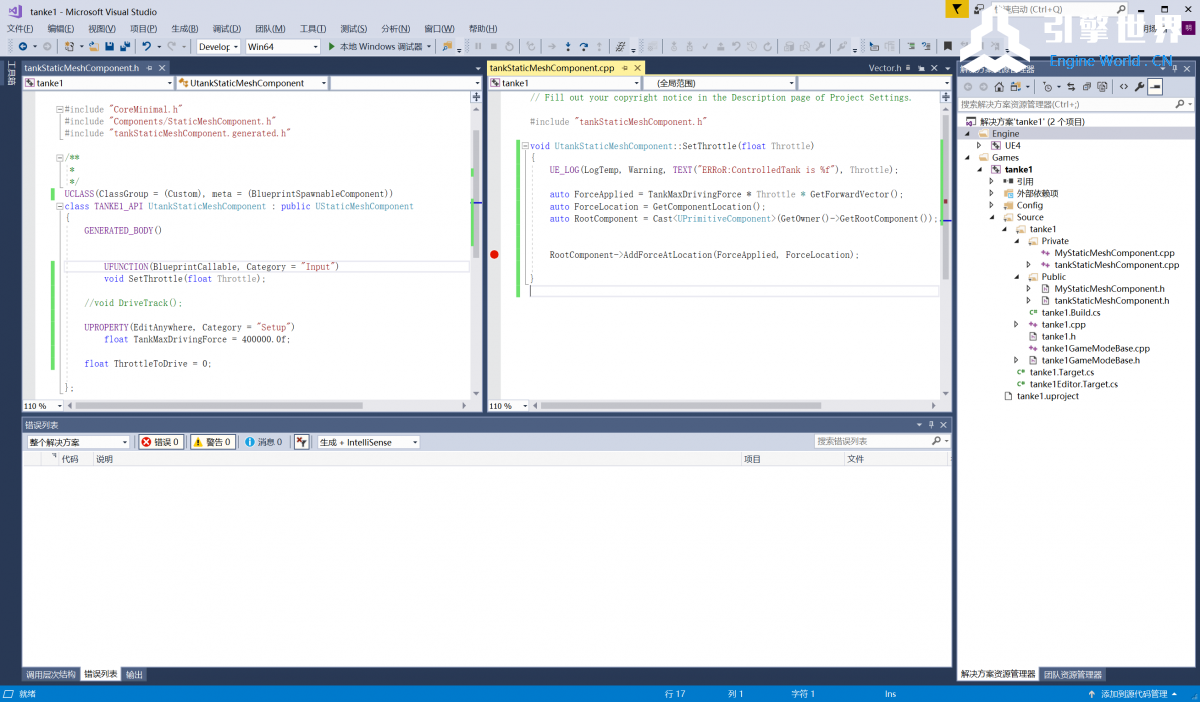Click the save file icon
This screenshot has width=1200, height=702.
tap(109, 46)
